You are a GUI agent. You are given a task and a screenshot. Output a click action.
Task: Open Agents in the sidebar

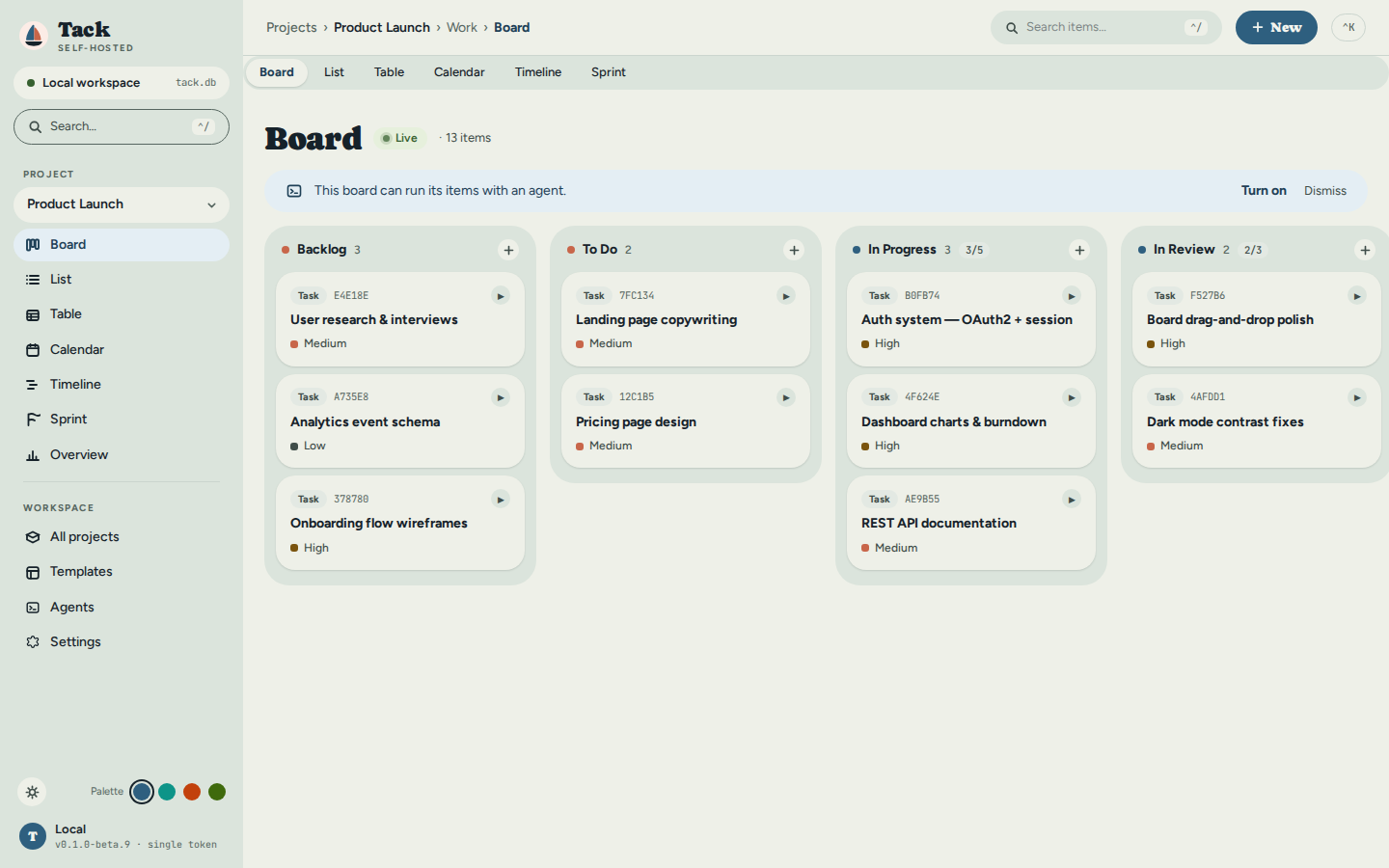(x=122, y=608)
